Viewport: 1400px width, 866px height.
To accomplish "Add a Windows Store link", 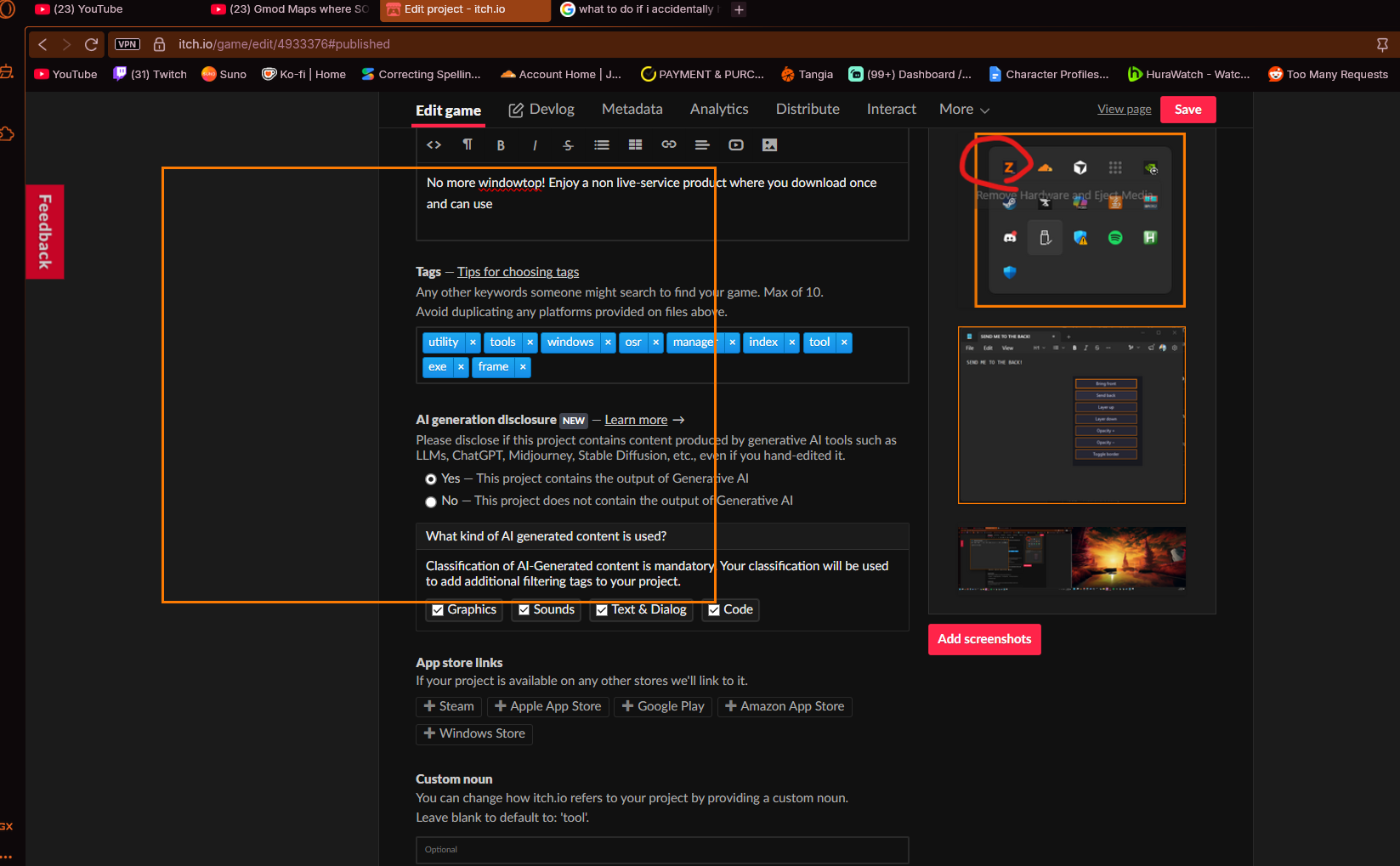I will tap(474, 734).
